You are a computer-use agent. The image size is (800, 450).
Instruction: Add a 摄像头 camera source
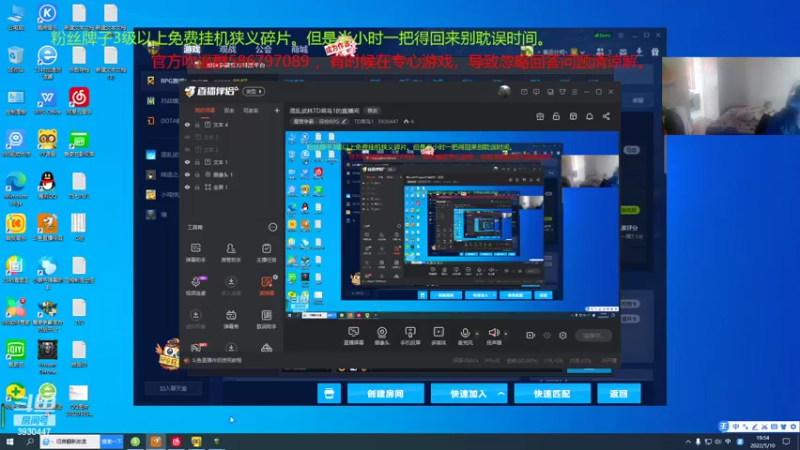click(382, 336)
